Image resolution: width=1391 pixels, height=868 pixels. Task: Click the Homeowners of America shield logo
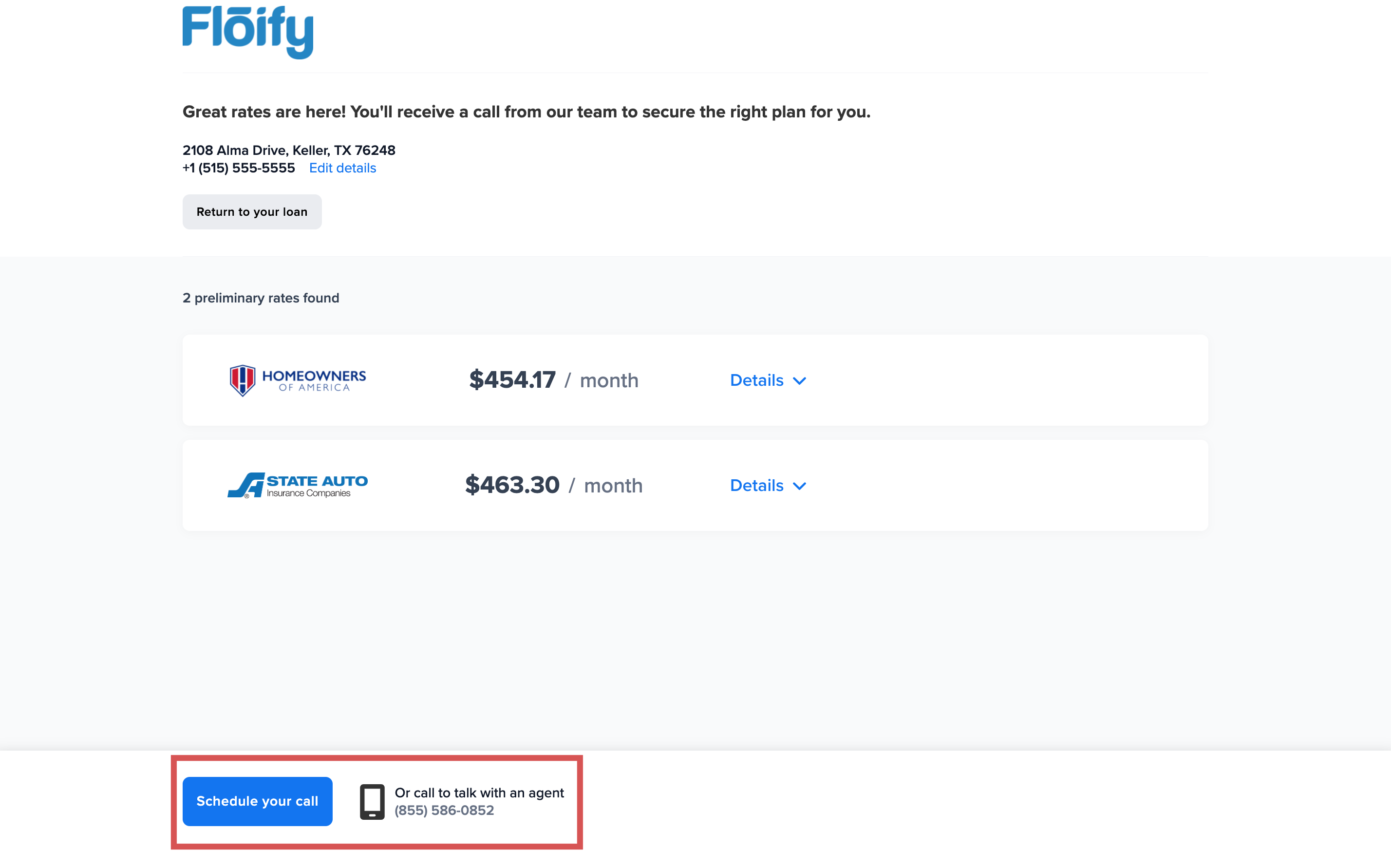pyautogui.click(x=242, y=380)
